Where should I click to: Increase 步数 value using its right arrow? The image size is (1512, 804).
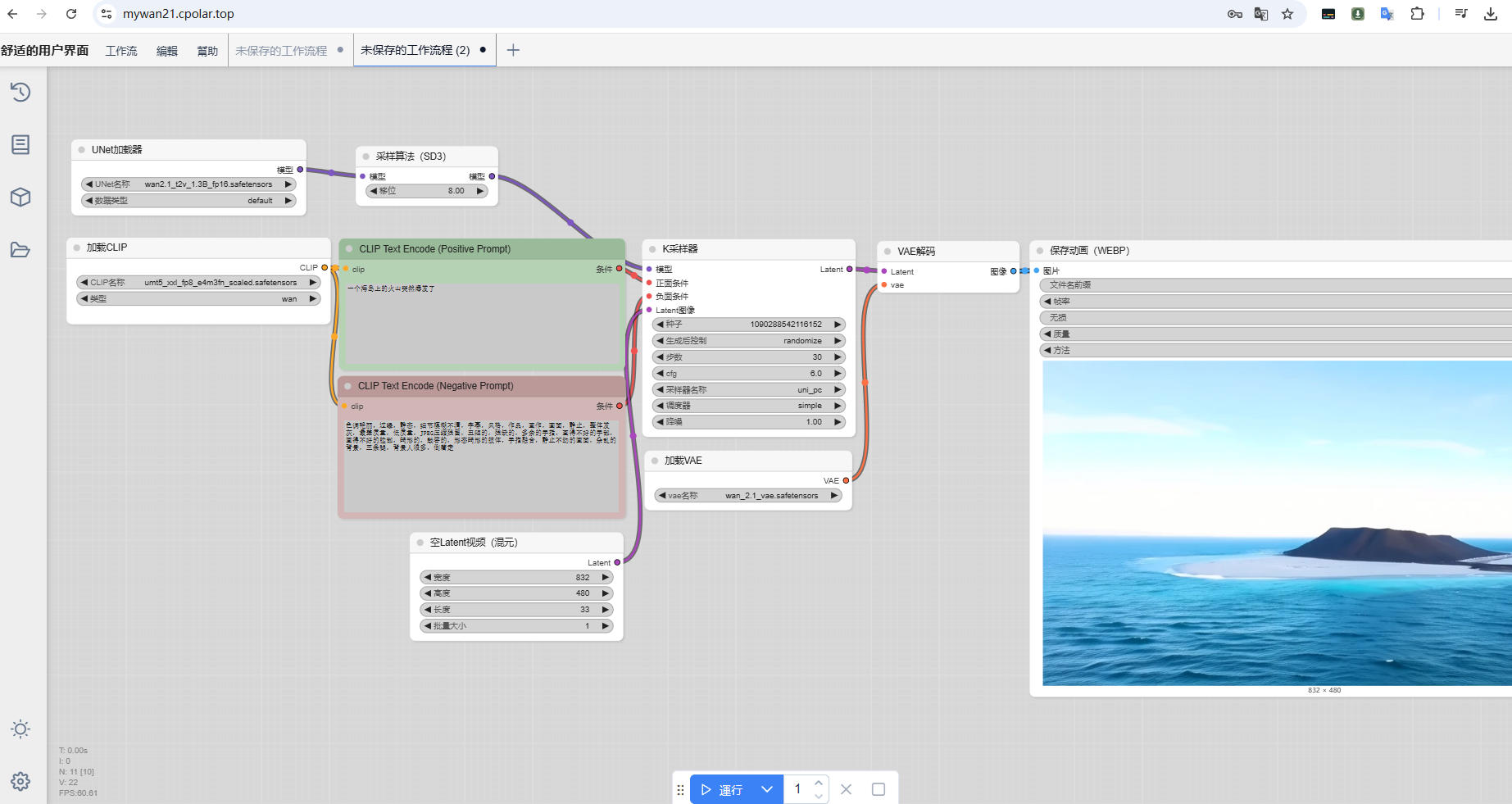(838, 357)
